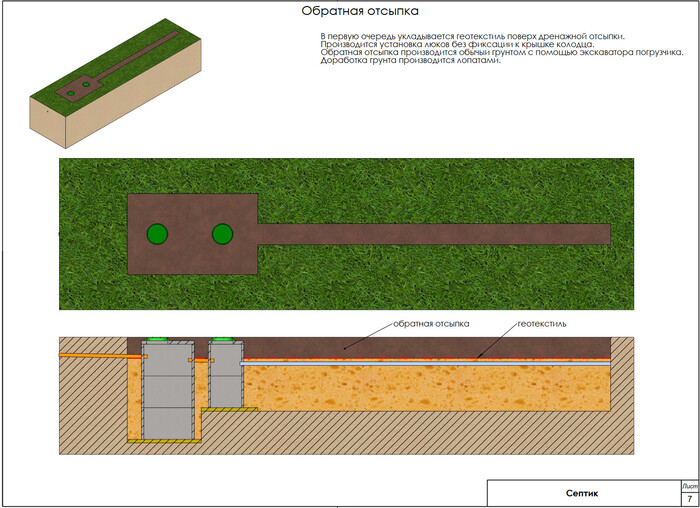Select the right concrete well in section

pos(226,380)
